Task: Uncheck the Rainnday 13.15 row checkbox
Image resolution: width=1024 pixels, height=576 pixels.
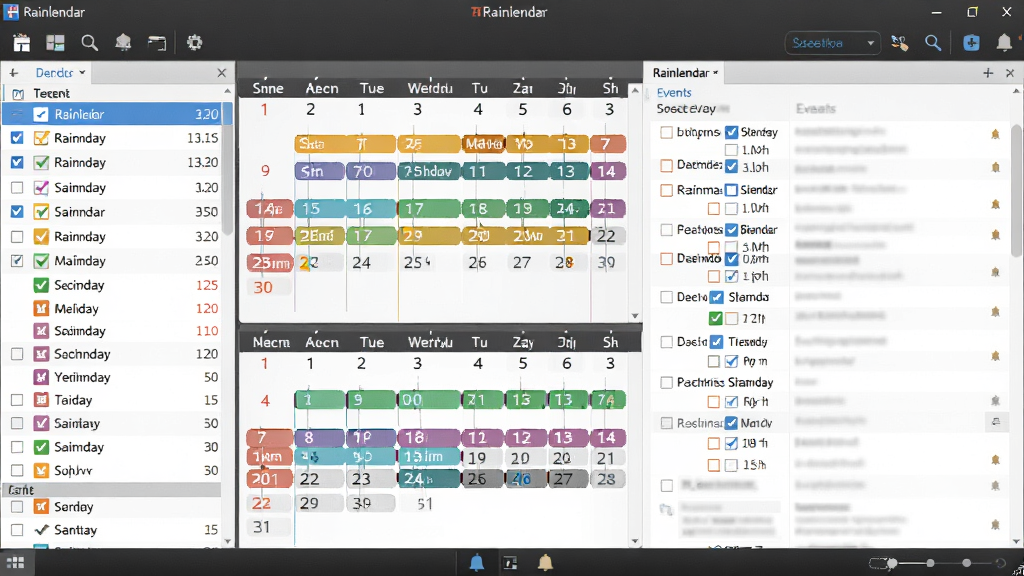Action: [x=17, y=138]
